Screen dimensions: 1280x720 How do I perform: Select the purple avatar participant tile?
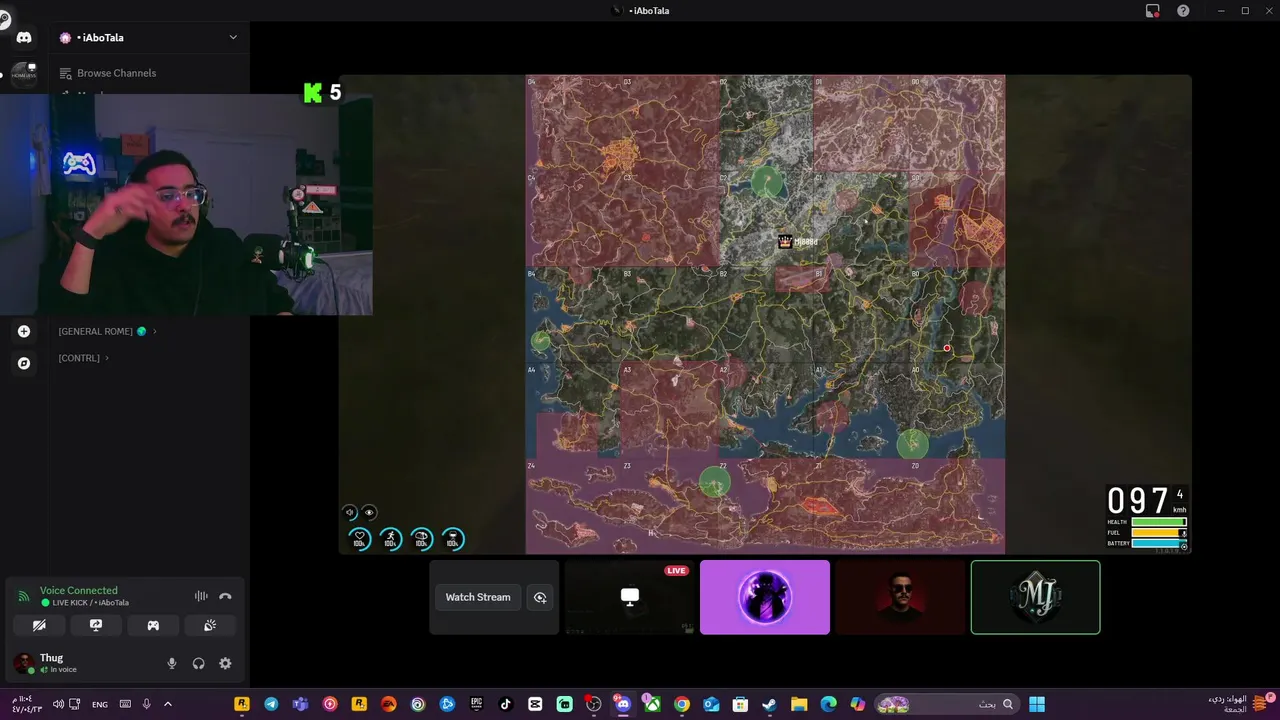(x=765, y=597)
